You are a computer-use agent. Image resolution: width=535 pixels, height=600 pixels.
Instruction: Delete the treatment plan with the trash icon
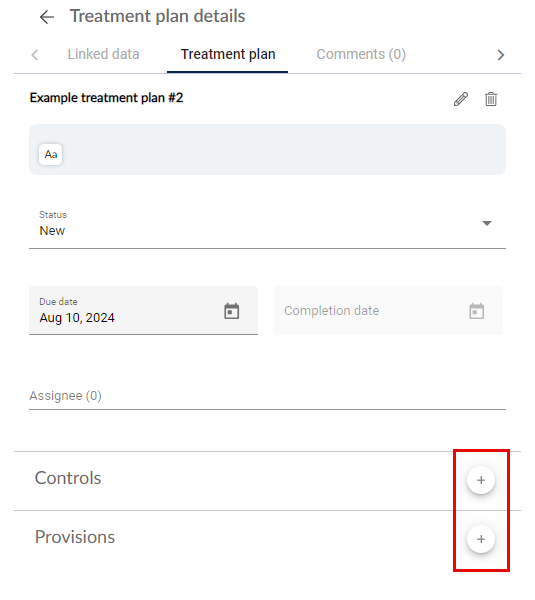pyautogui.click(x=491, y=99)
